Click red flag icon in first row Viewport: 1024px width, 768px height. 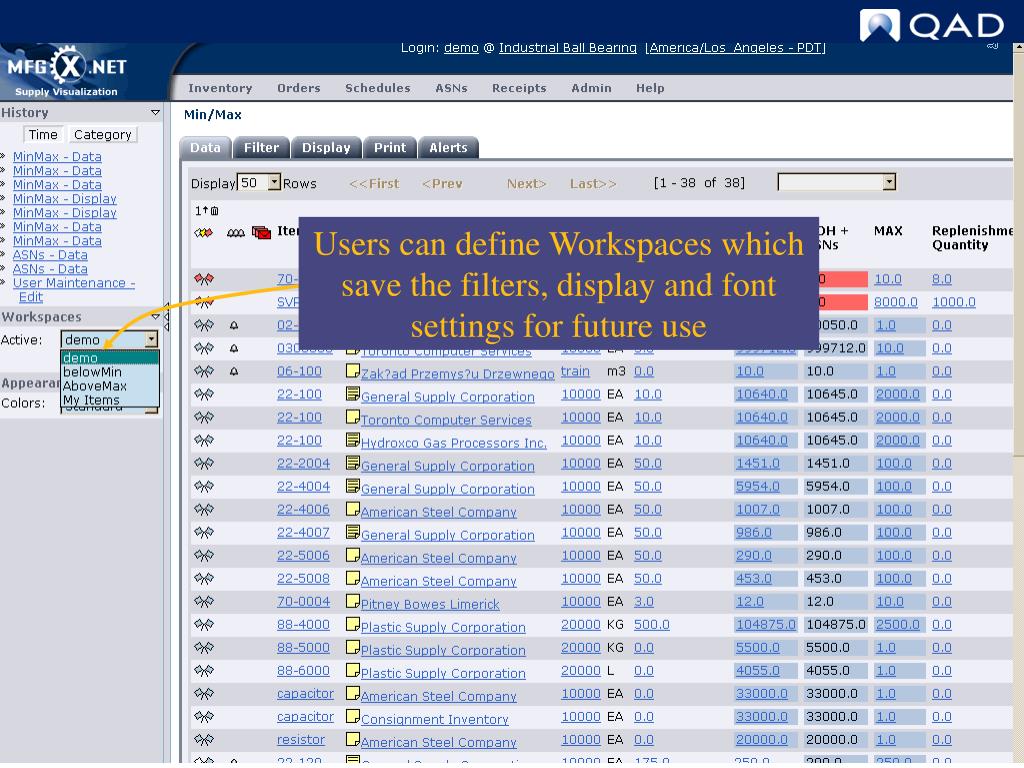coord(204,280)
